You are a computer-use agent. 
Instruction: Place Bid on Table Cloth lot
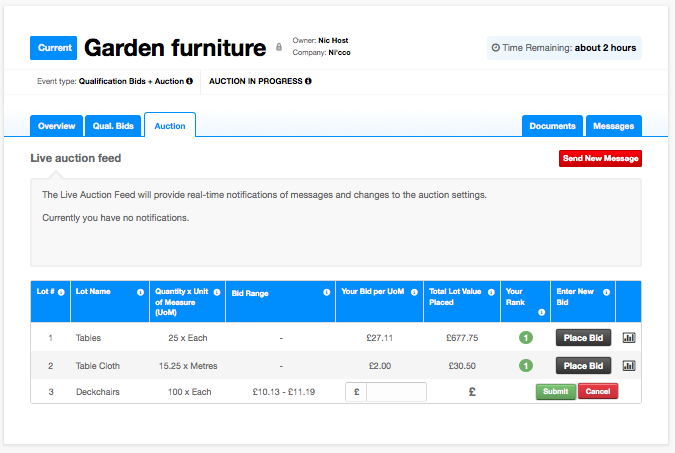tap(583, 366)
